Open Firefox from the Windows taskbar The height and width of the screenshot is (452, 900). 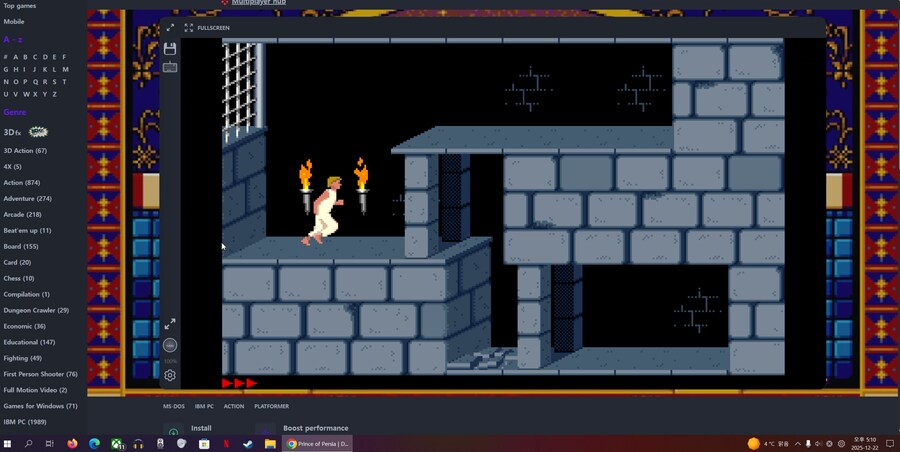click(72, 444)
